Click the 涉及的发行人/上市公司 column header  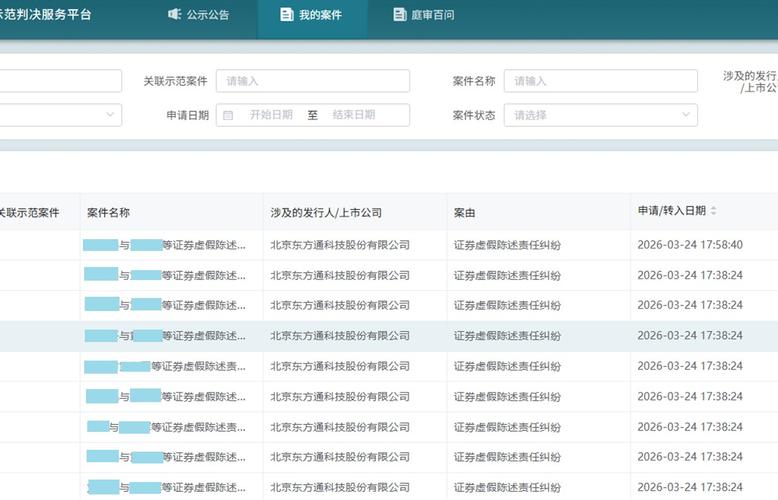tap(326, 212)
